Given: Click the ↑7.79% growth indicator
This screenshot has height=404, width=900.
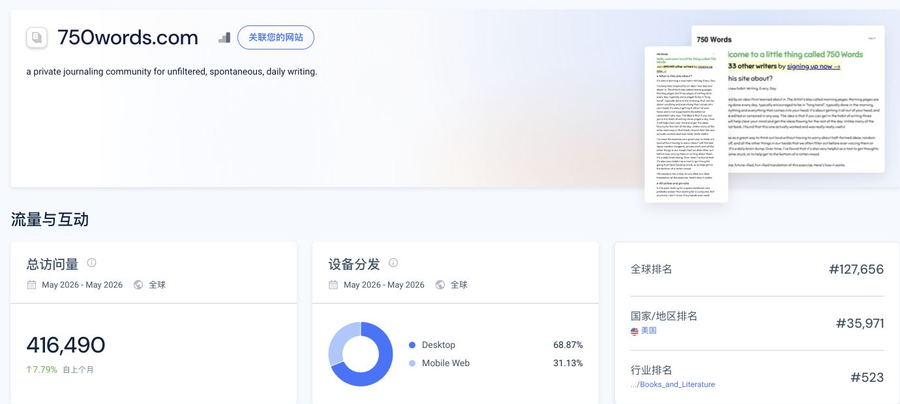Looking at the screenshot, I should point(42,370).
